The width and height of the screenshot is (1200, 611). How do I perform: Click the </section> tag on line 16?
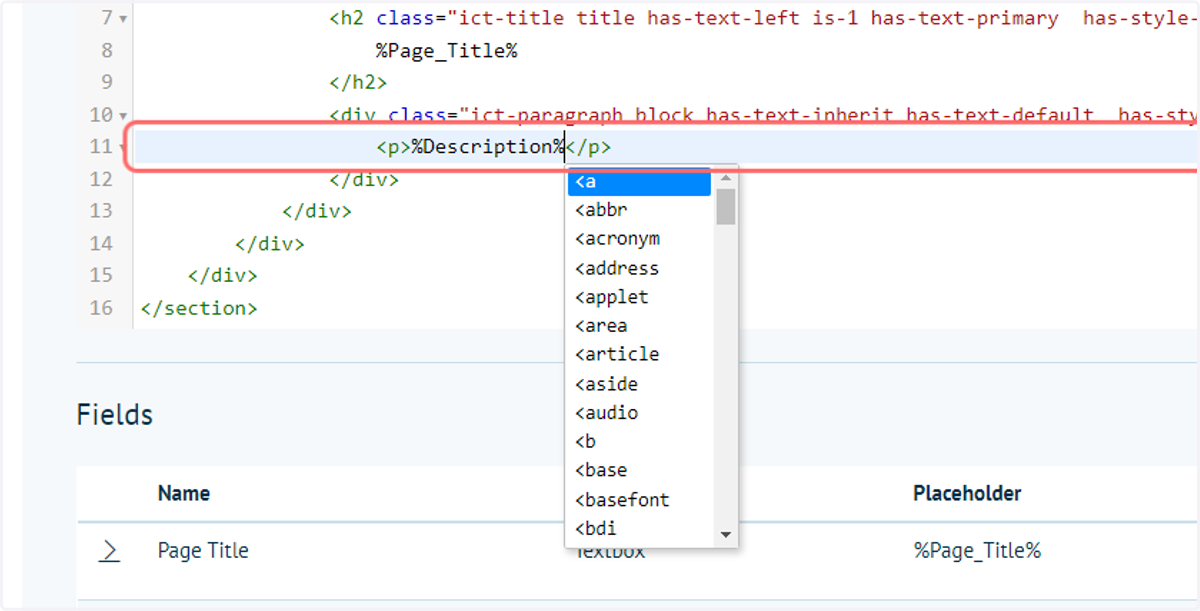[x=199, y=308]
